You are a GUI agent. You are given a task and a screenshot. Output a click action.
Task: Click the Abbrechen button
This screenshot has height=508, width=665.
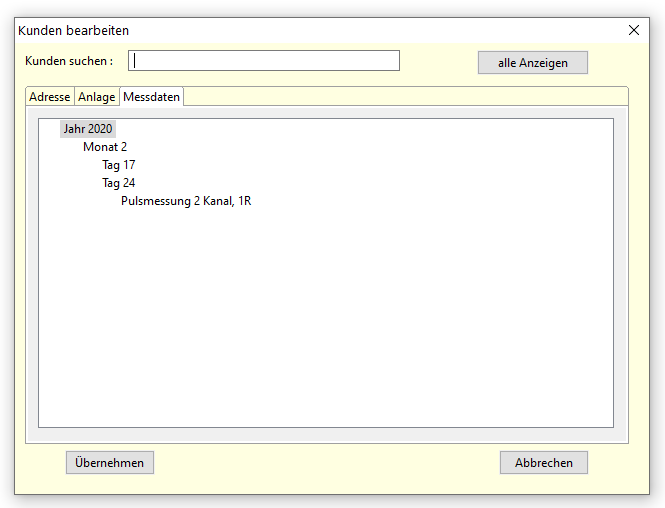click(544, 463)
